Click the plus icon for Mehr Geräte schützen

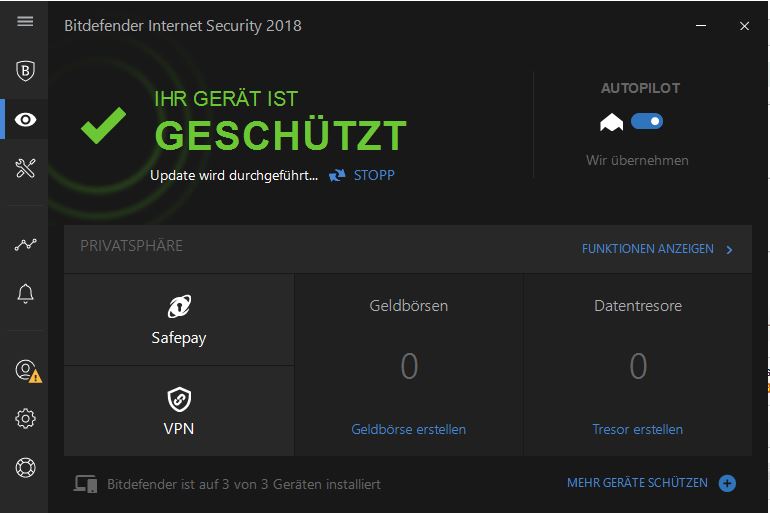[727, 484]
